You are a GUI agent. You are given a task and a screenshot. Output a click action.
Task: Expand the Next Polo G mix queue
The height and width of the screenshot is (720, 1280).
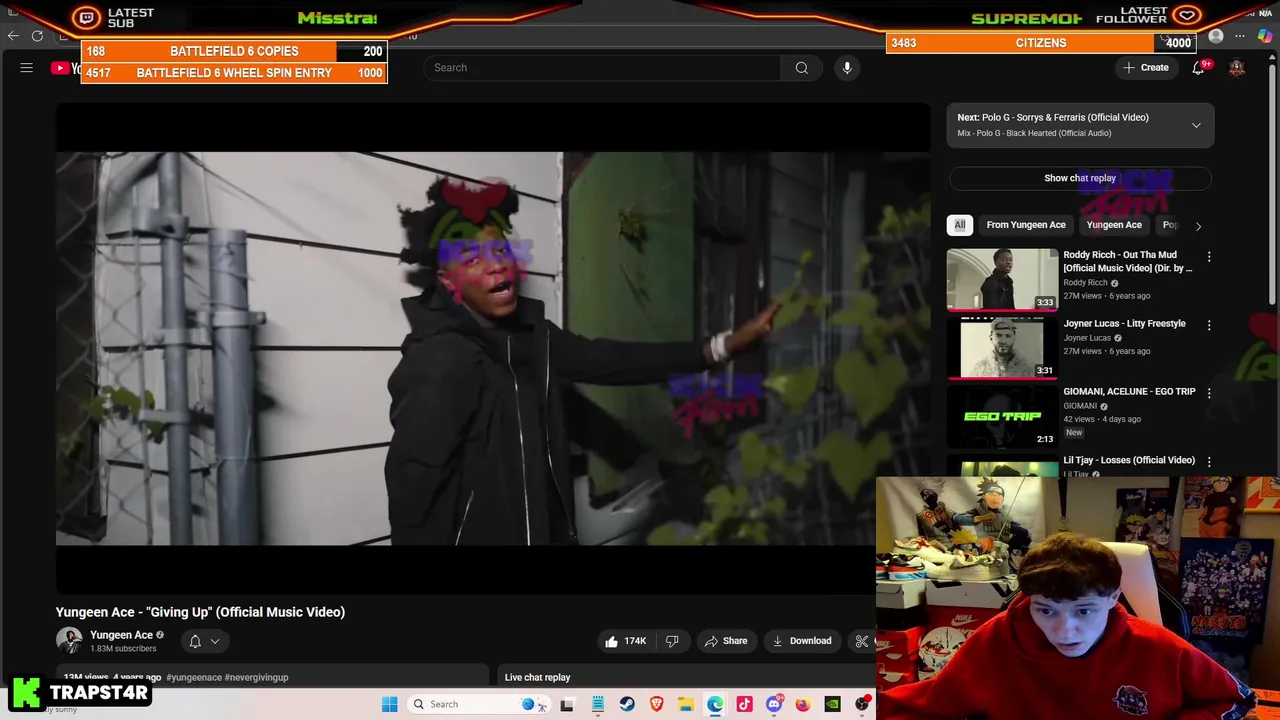pyautogui.click(x=1196, y=125)
